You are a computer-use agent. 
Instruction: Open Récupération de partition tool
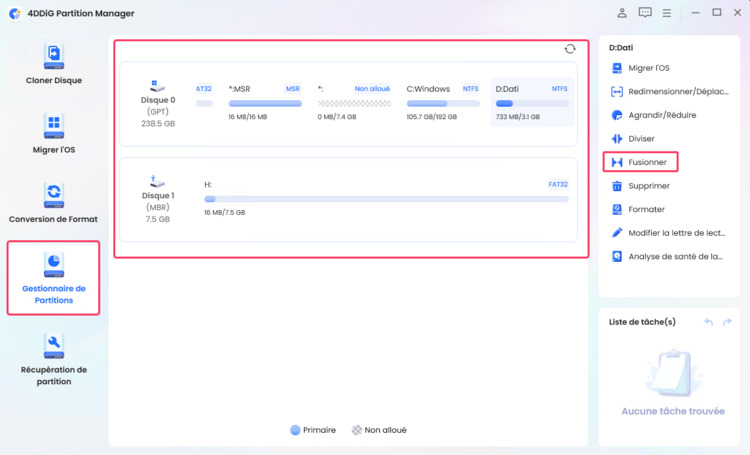pos(54,359)
